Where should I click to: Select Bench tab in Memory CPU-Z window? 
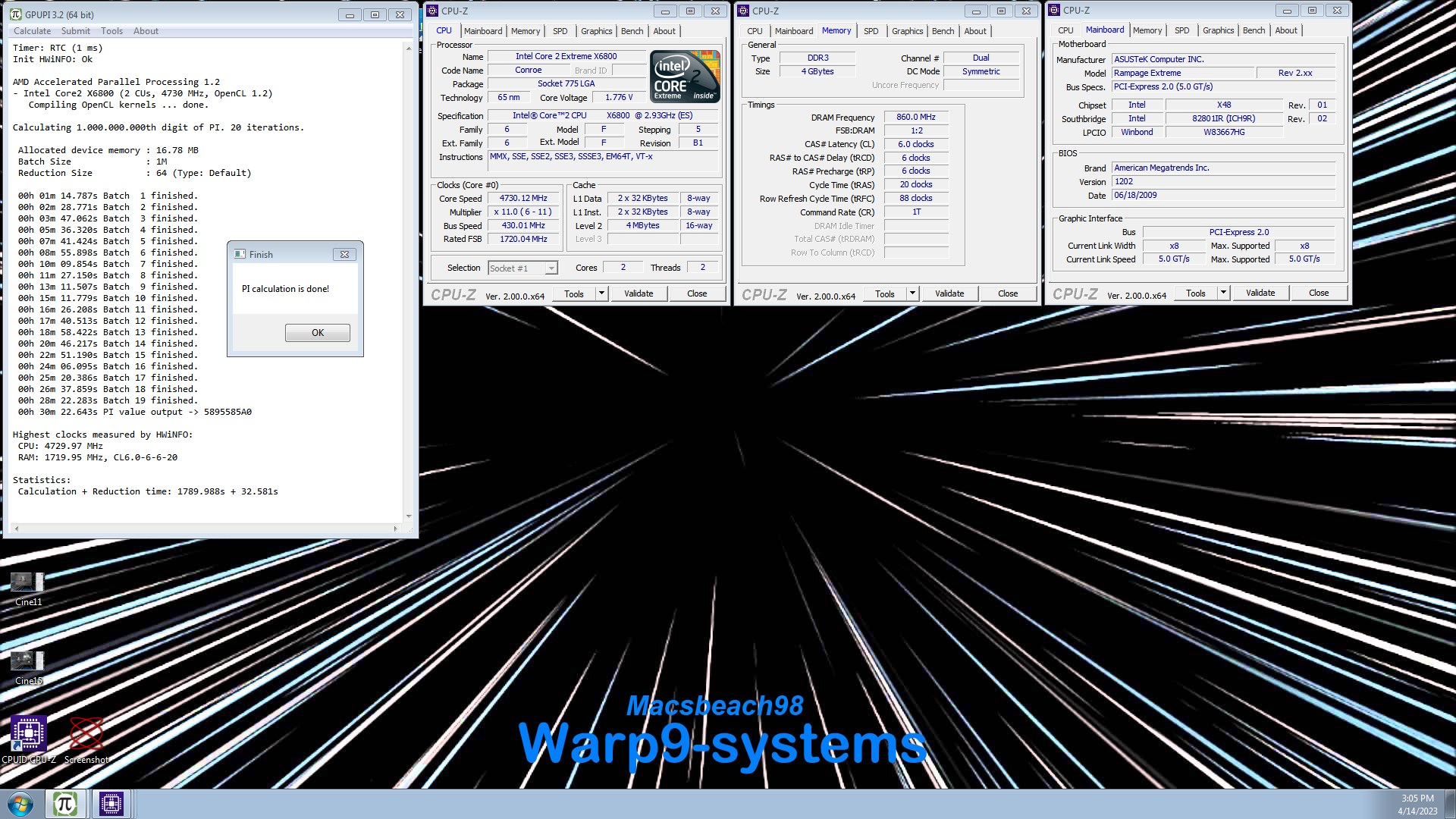943,31
